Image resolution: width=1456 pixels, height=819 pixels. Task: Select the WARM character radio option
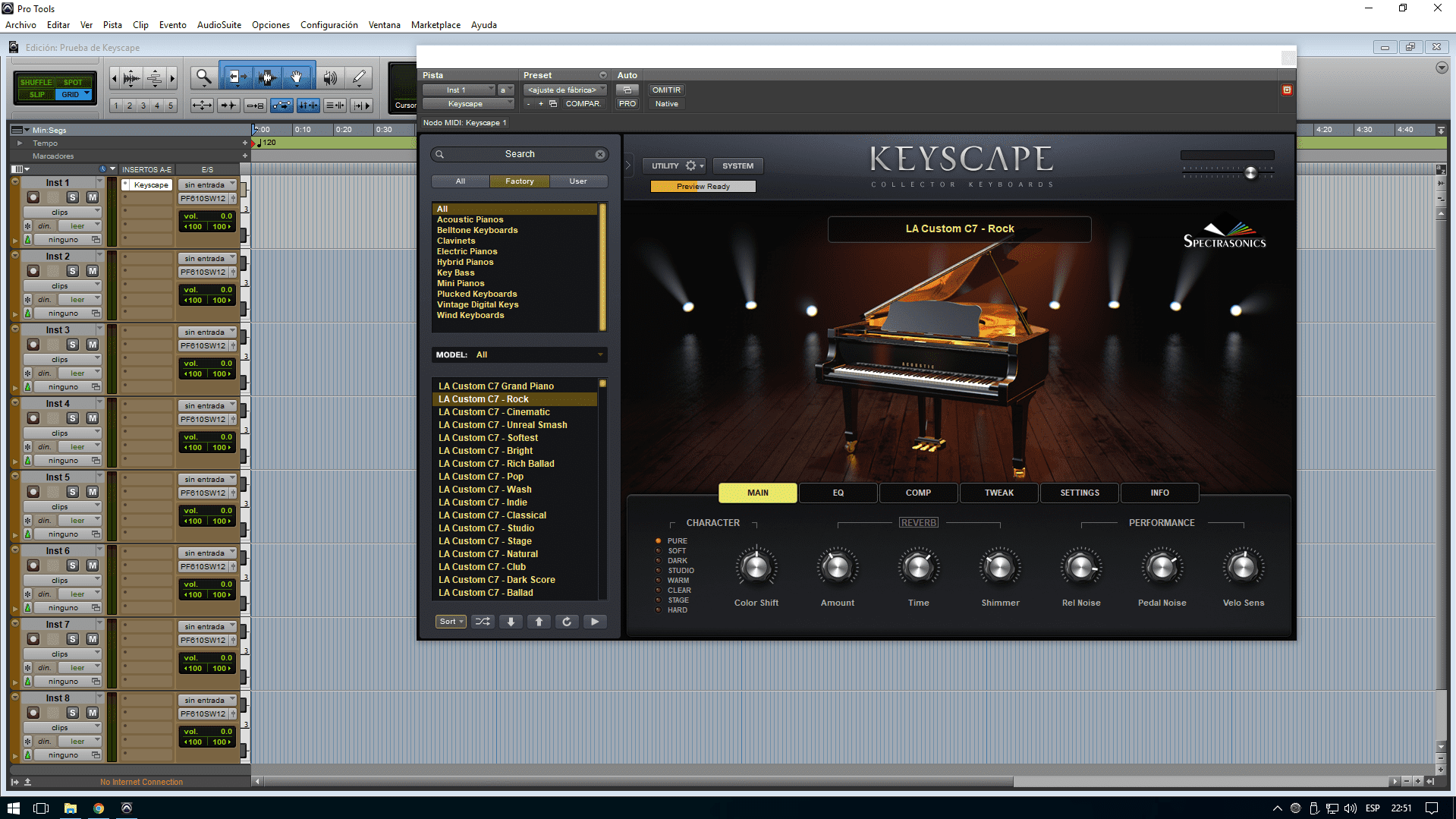(659, 581)
